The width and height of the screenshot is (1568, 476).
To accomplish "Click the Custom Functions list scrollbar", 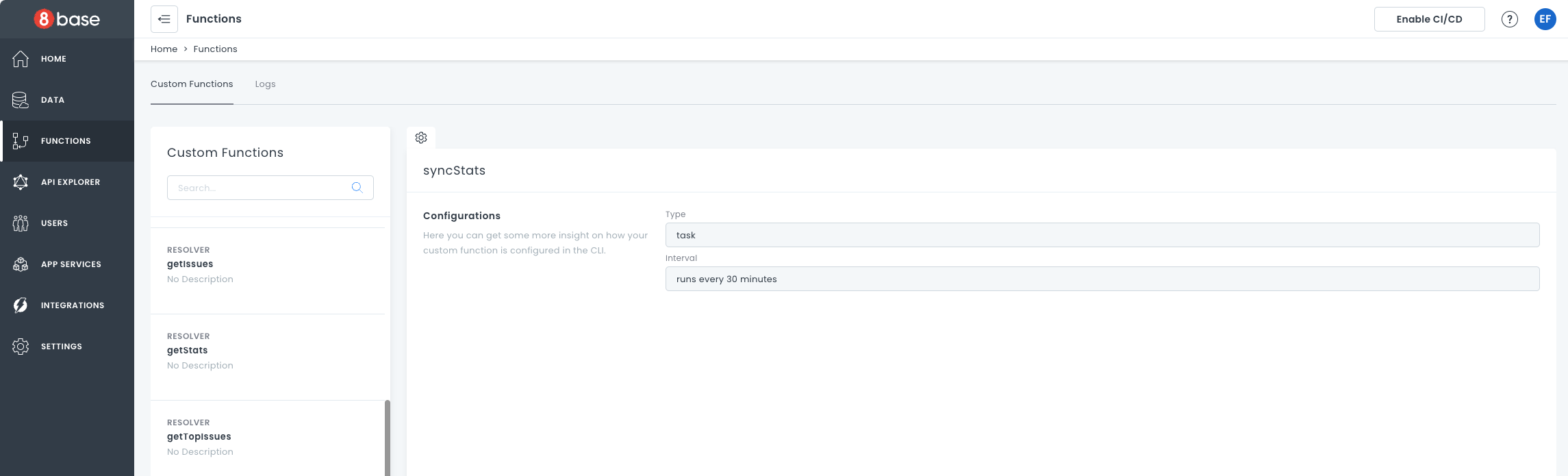I will pyautogui.click(x=387, y=437).
